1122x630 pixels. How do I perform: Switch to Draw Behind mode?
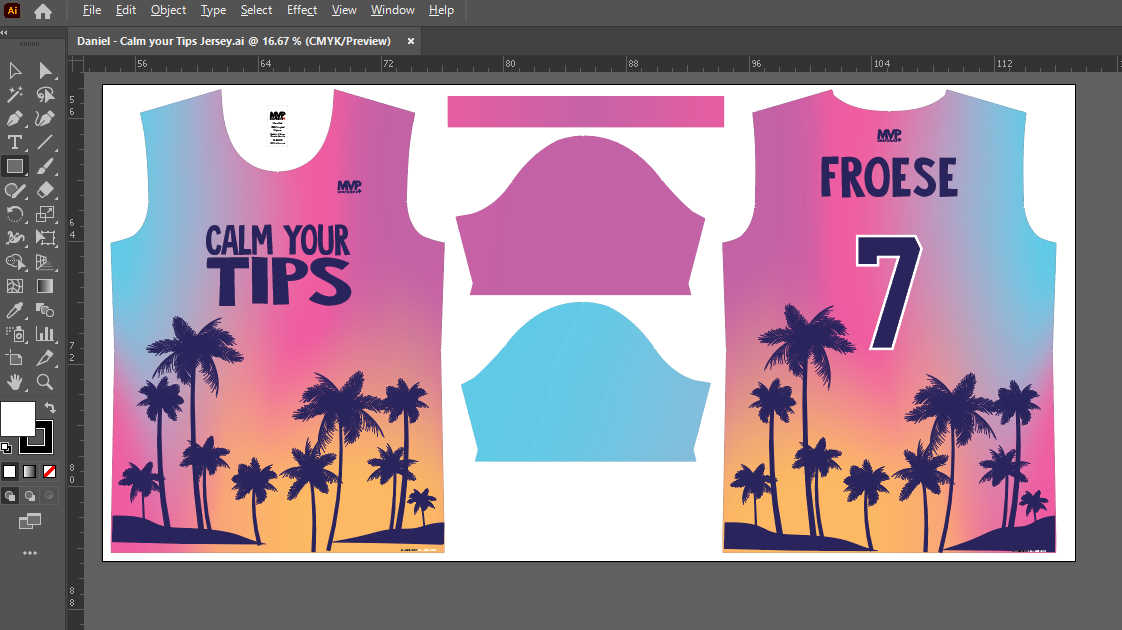29,495
